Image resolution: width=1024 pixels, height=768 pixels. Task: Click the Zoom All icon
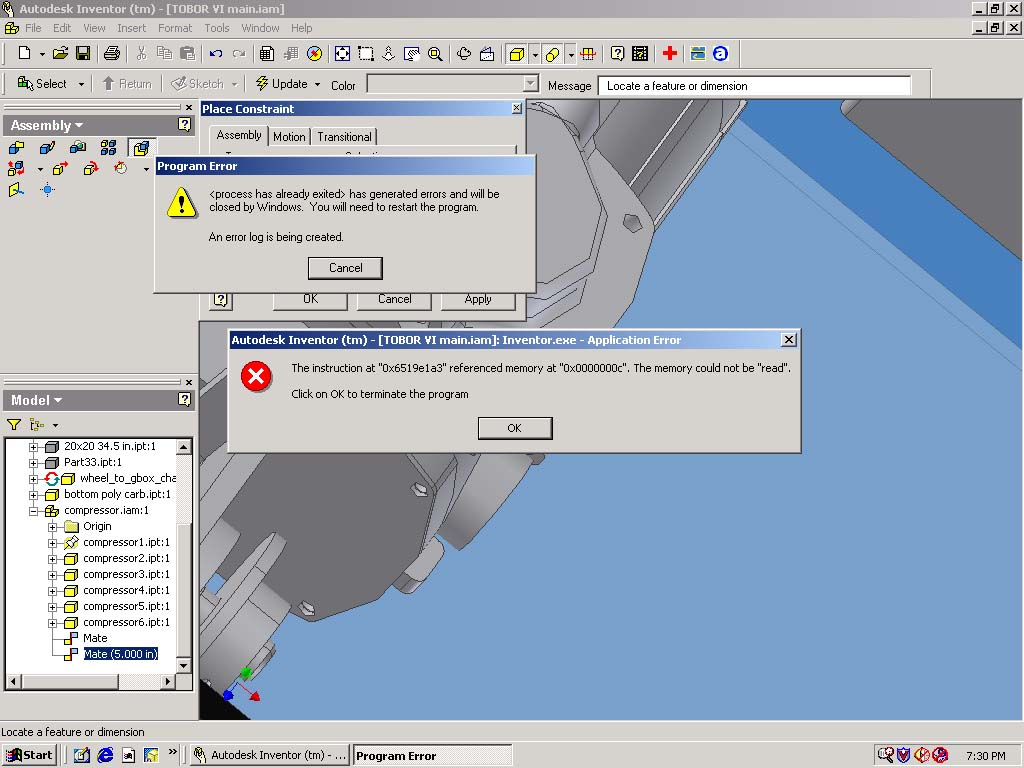point(342,54)
